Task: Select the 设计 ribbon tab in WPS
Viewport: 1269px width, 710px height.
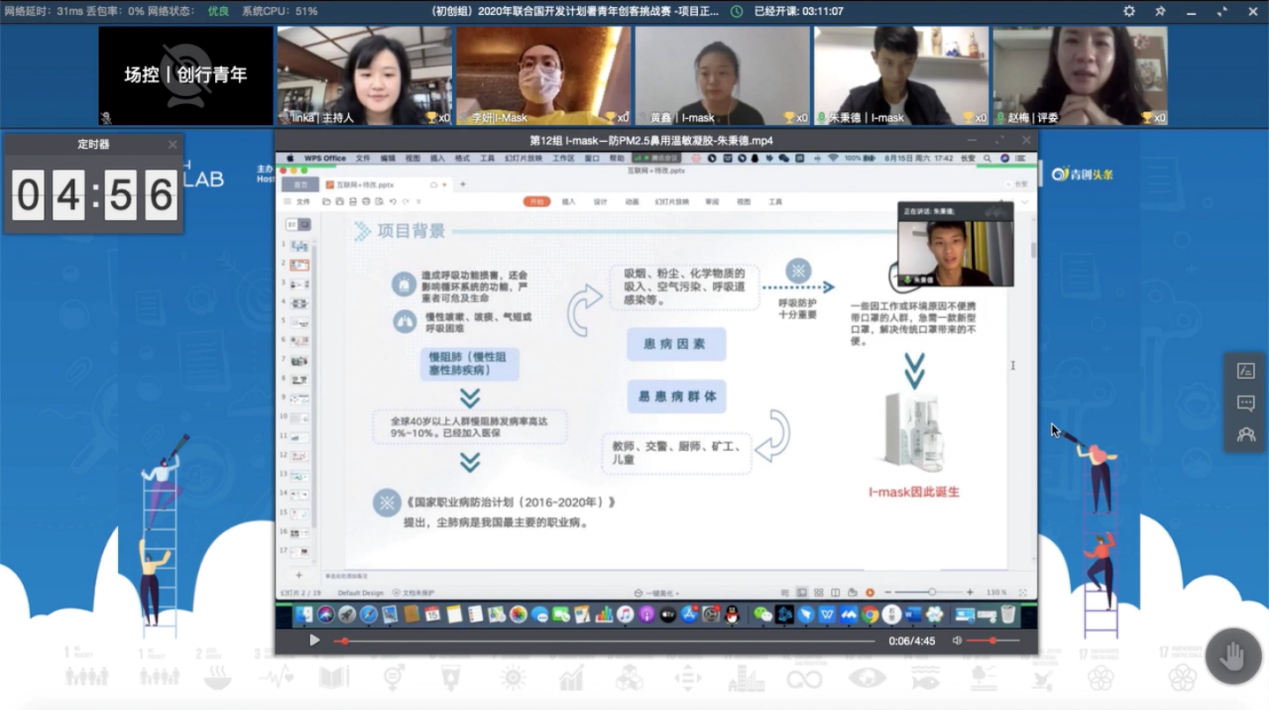Action: (600, 202)
